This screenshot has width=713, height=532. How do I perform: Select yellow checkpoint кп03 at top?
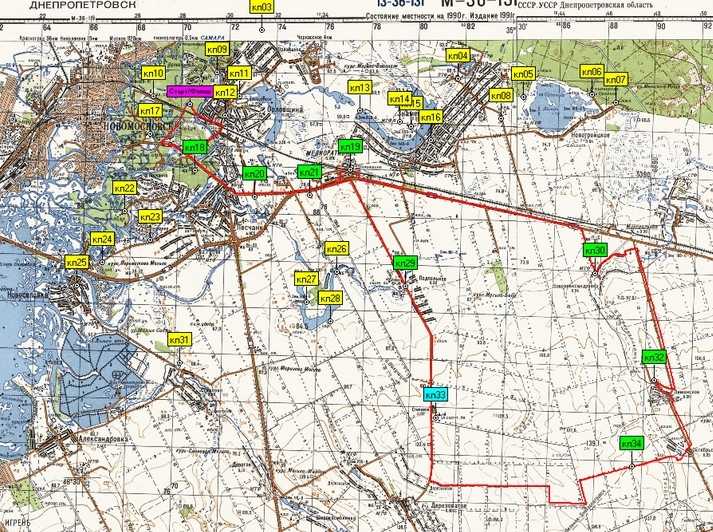261,7
